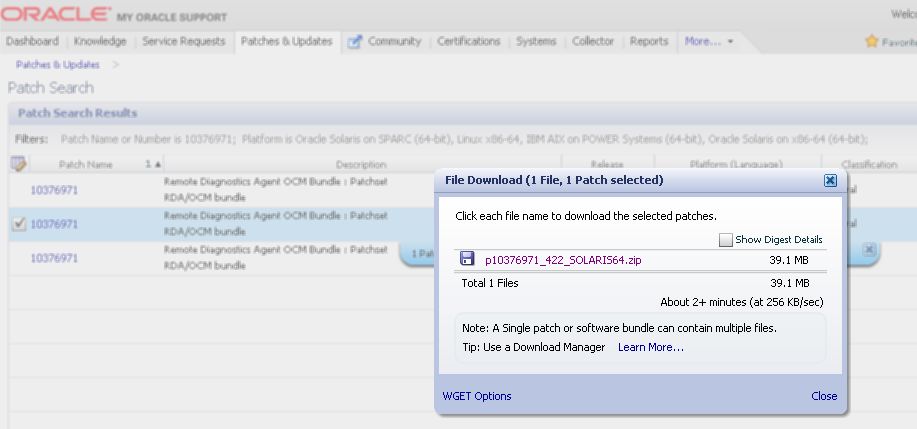Click the Learn More link
This screenshot has height=429, width=917.
coord(650,347)
